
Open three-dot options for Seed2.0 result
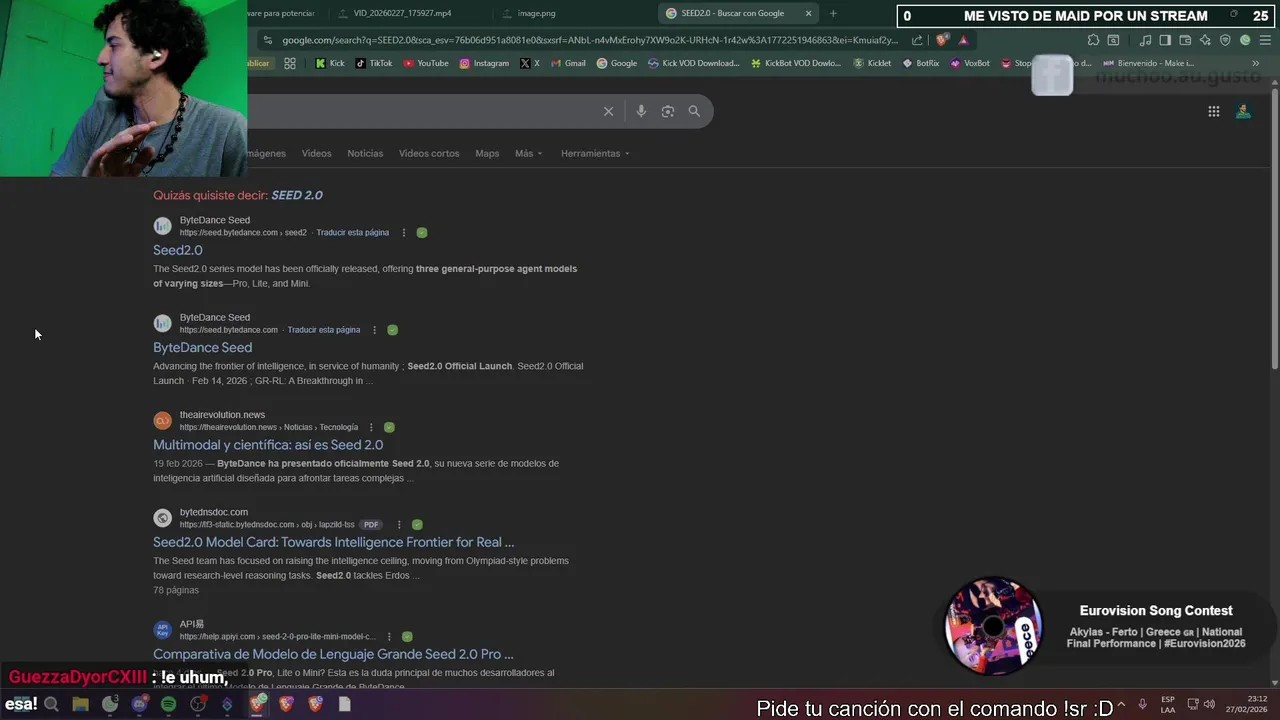(x=404, y=233)
